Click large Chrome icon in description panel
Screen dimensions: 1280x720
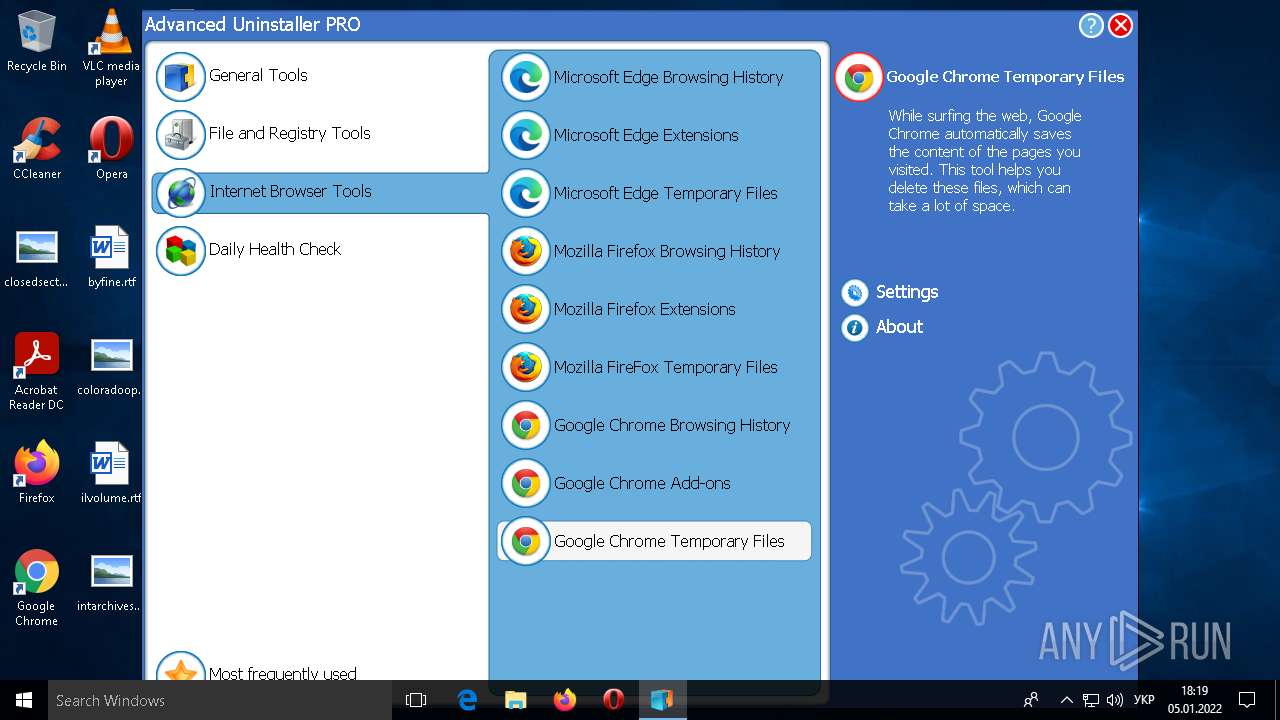coord(859,77)
